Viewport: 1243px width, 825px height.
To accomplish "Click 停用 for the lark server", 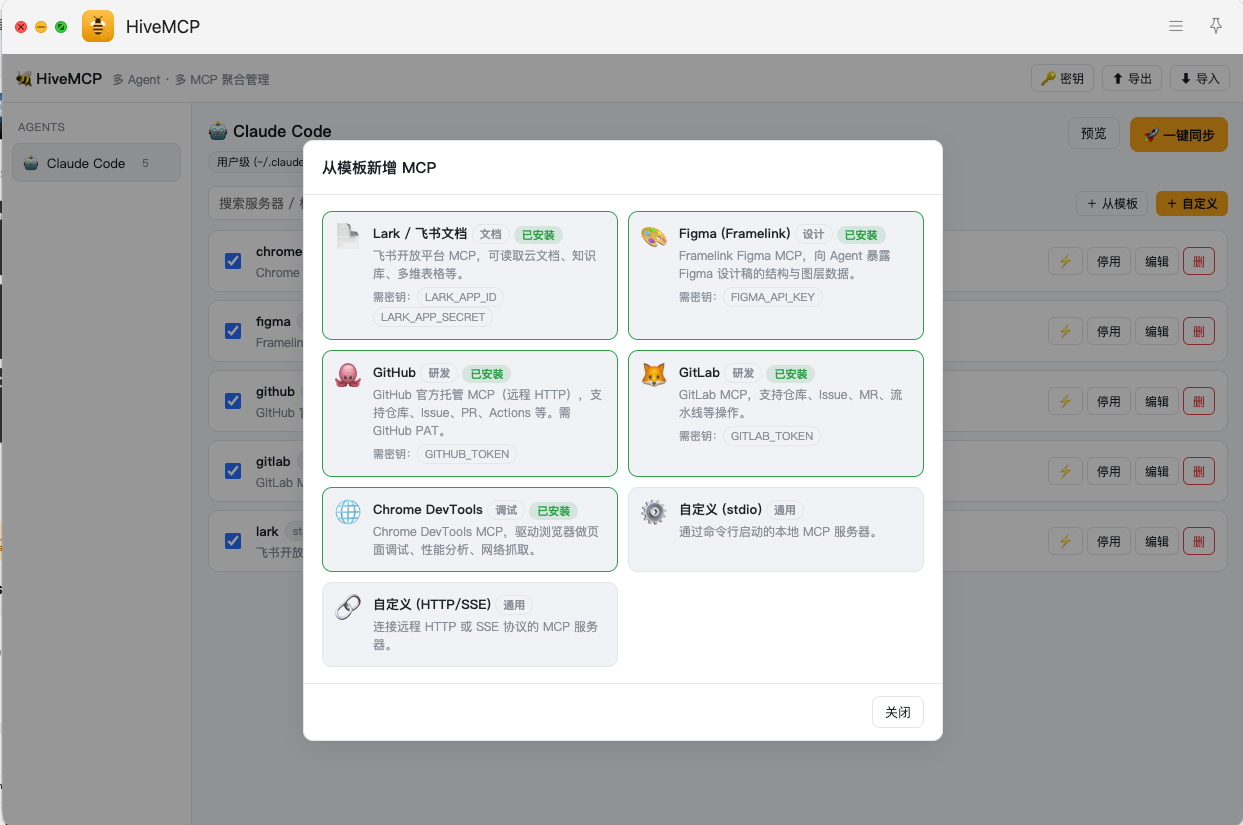I will pyautogui.click(x=1109, y=541).
